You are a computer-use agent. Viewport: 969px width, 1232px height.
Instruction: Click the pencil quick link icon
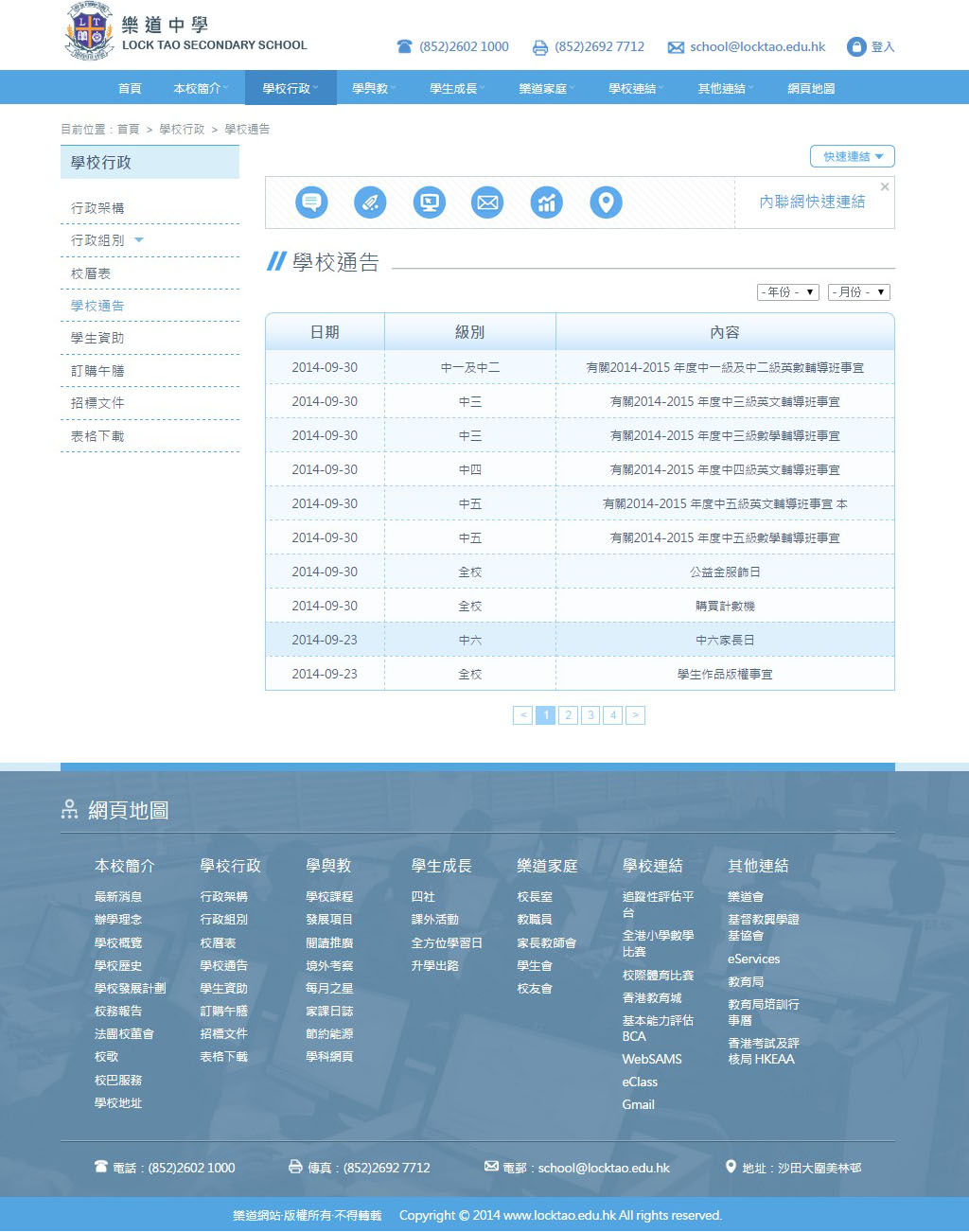coord(370,202)
